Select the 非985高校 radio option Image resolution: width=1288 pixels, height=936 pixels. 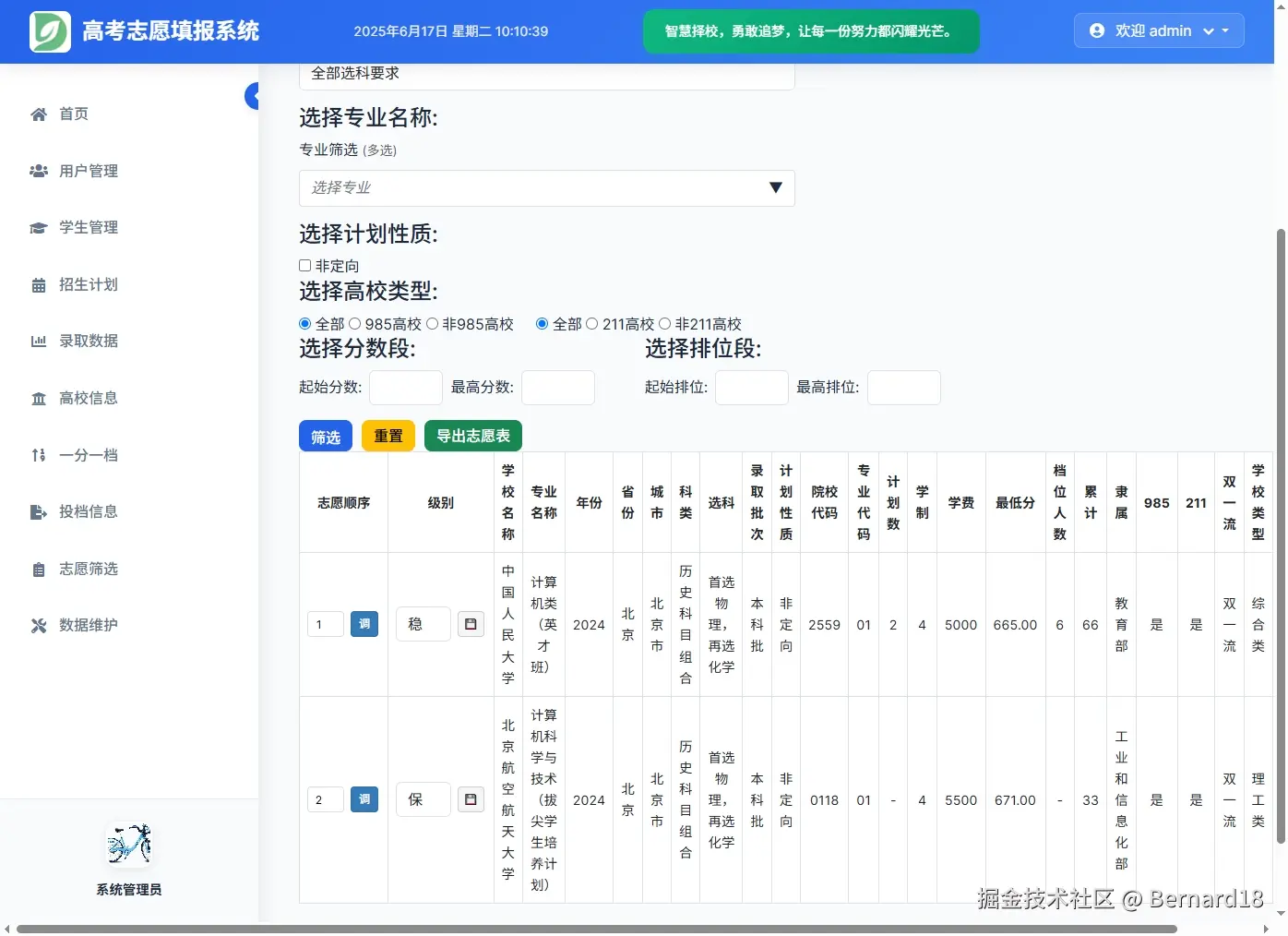[x=432, y=324]
